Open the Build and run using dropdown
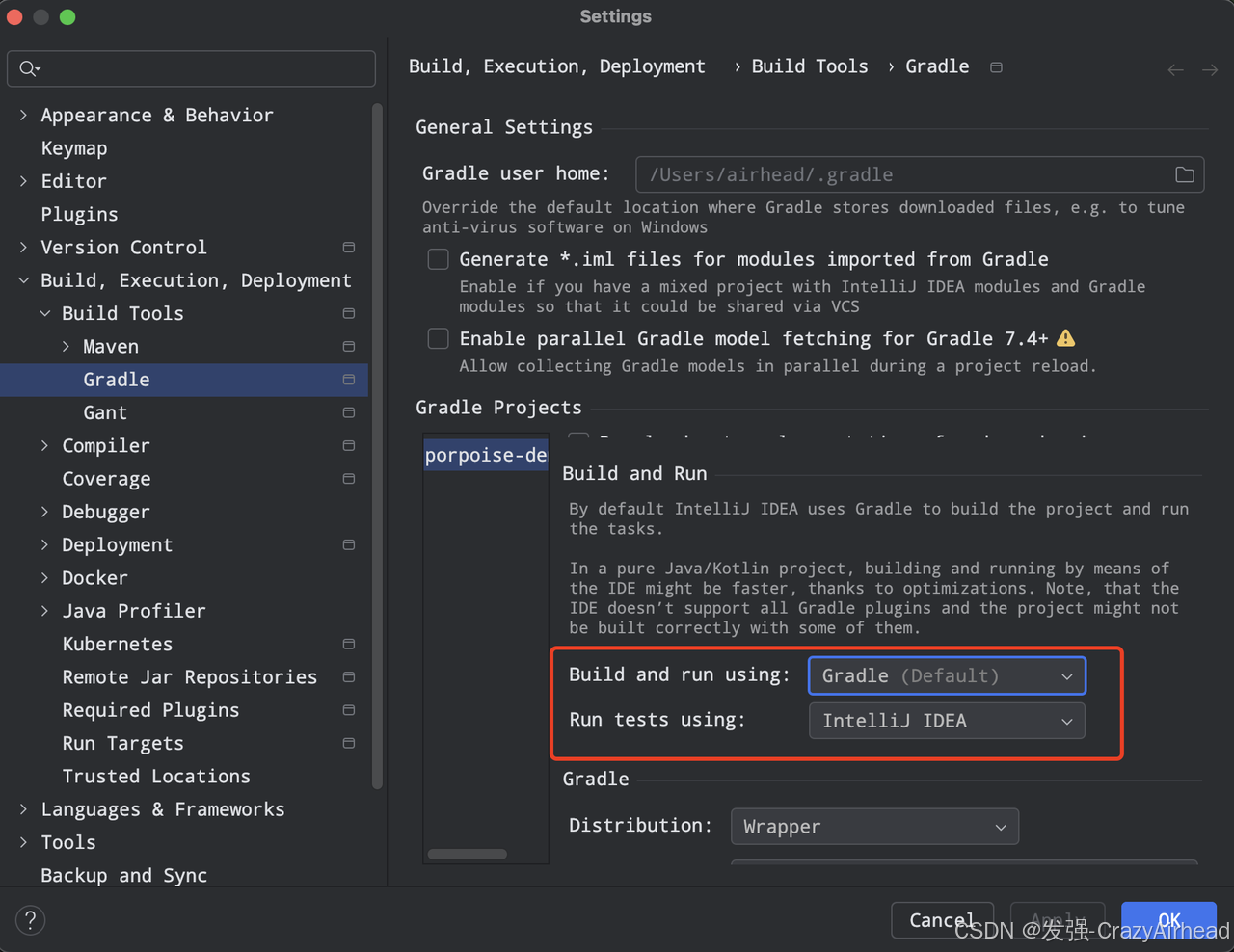This screenshot has width=1234, height=952. click(x=947, y=675)
